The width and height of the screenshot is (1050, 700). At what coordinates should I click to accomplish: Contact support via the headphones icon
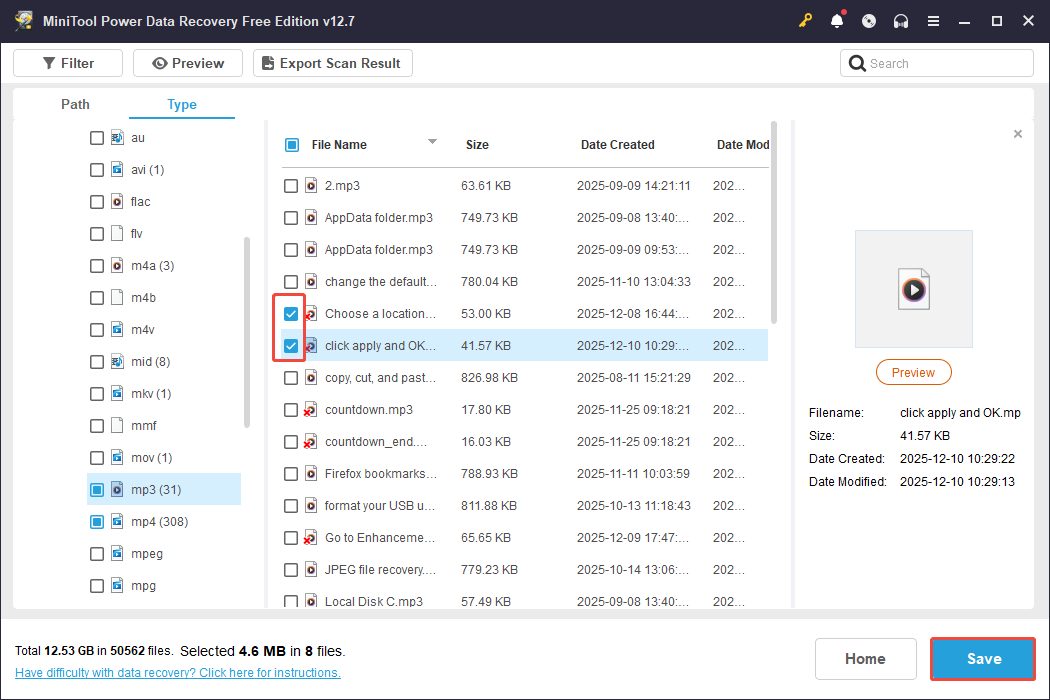901,20
